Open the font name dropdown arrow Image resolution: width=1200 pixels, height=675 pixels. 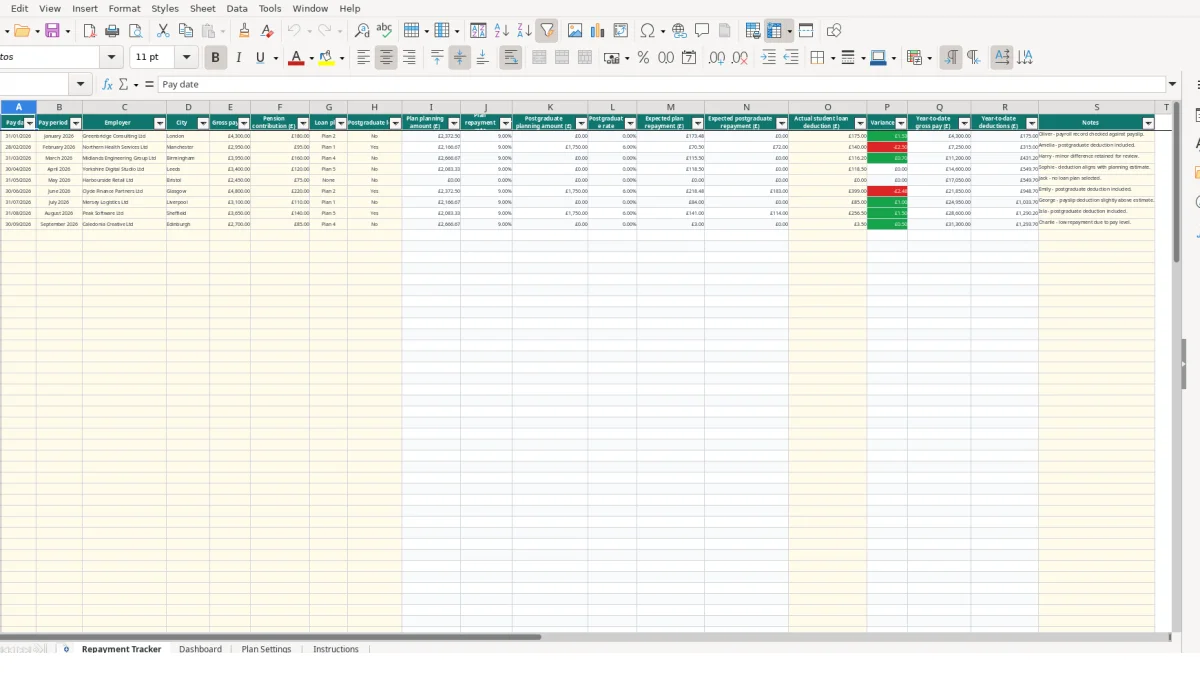[112, 58]
